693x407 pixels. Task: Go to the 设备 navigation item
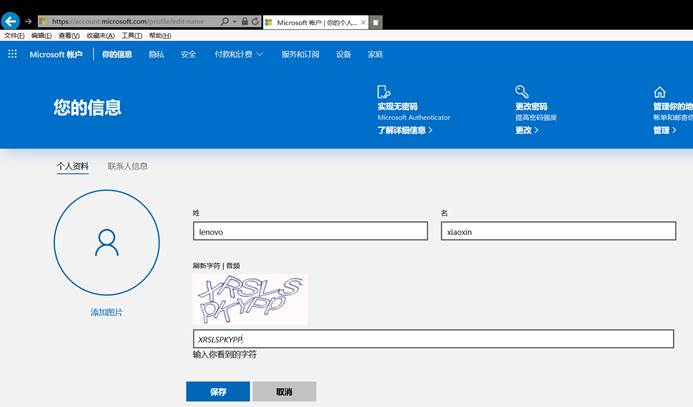pyautogui.click(x=343, y=54)
